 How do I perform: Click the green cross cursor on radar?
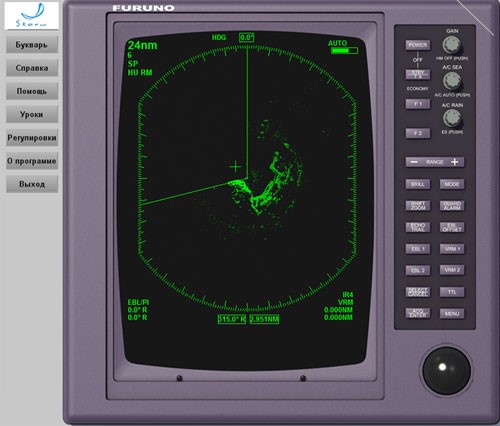(235, 167)
